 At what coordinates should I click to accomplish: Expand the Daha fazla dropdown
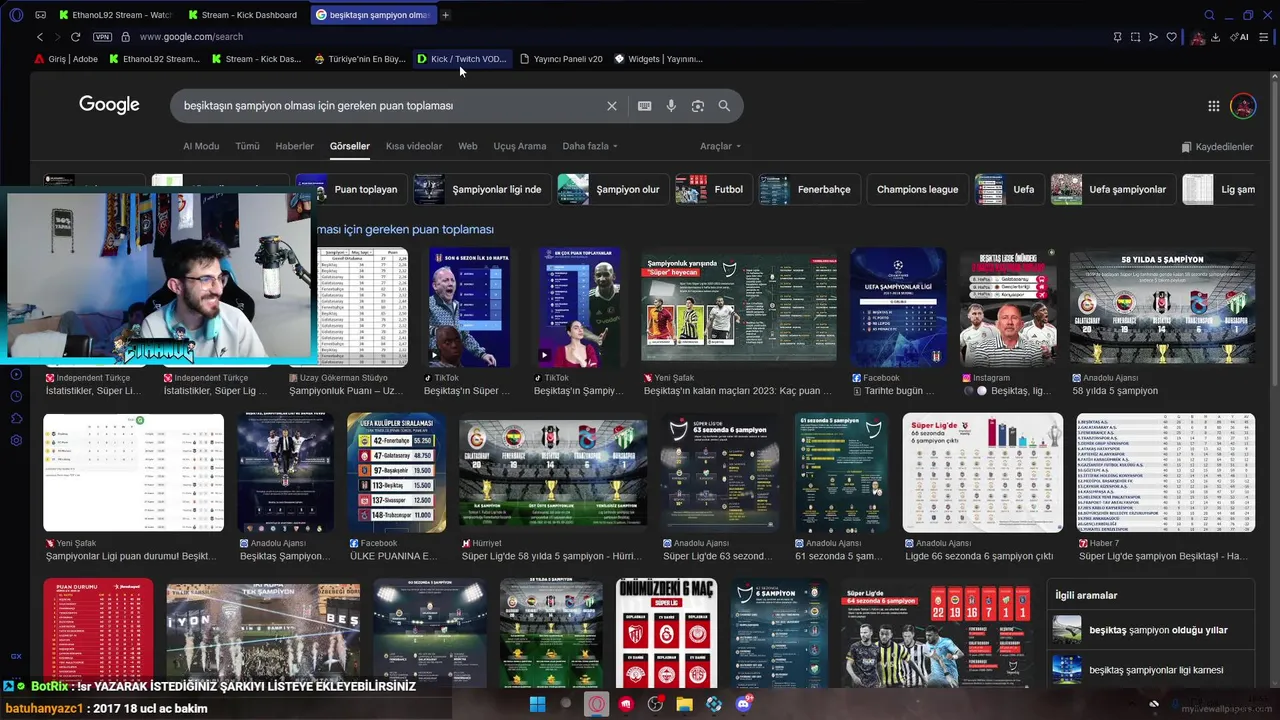point(590,146)
